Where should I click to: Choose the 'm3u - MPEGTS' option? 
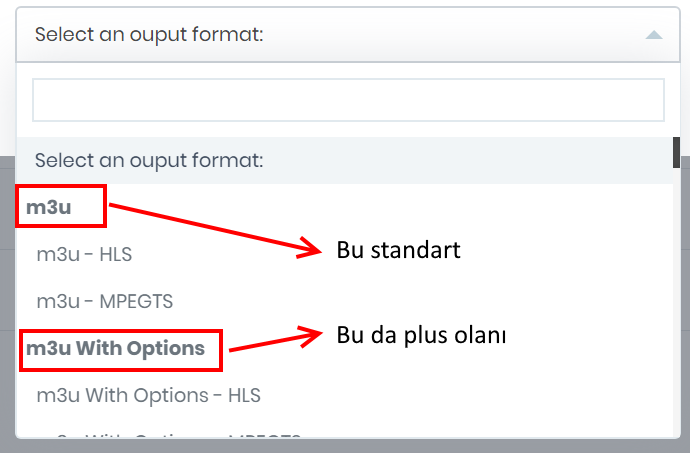tap(98, 300)
